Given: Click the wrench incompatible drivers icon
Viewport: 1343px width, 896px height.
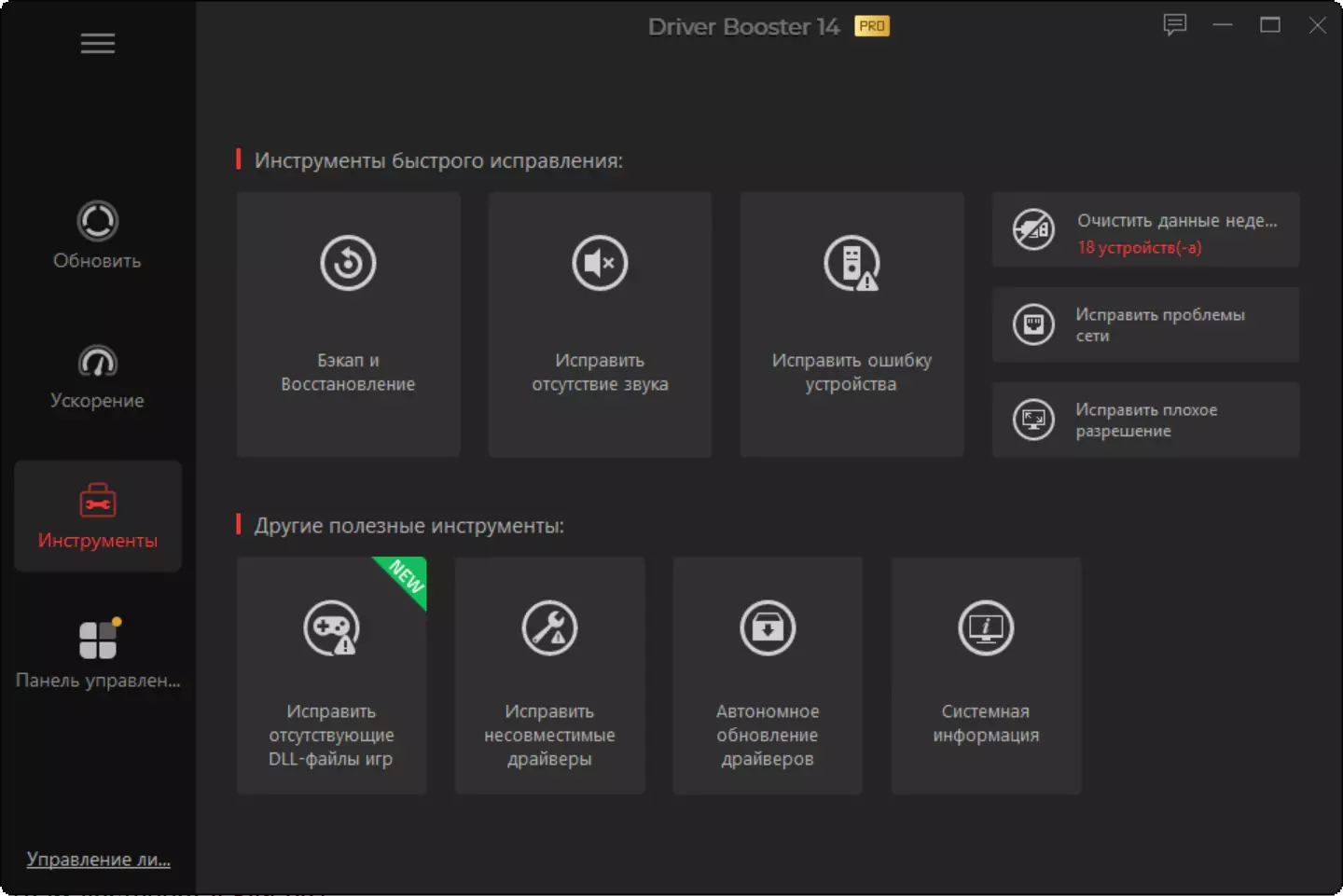Looking at the screenshot, I should [x=550, y=628].
